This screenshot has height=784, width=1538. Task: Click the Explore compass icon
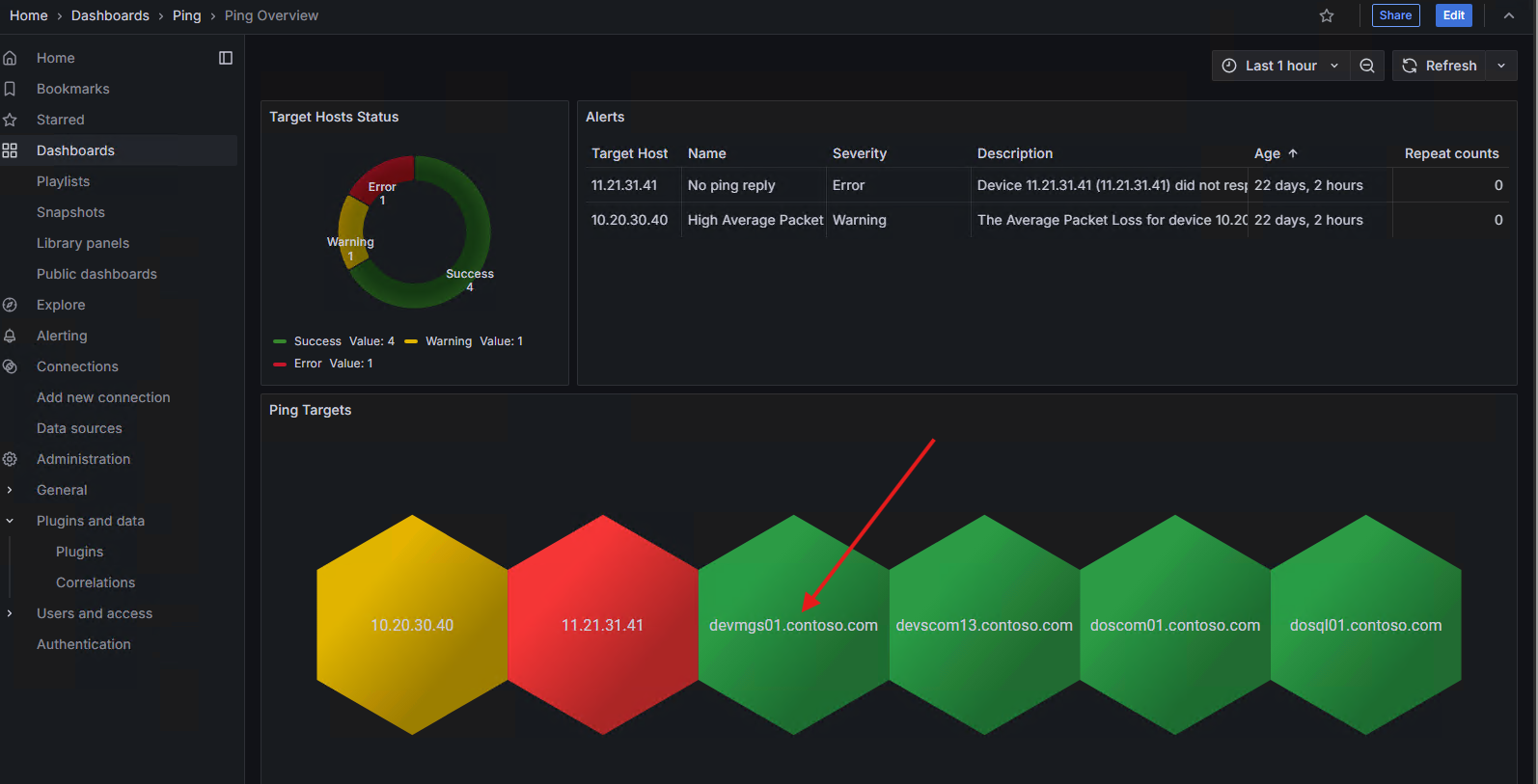coord(11,305)
